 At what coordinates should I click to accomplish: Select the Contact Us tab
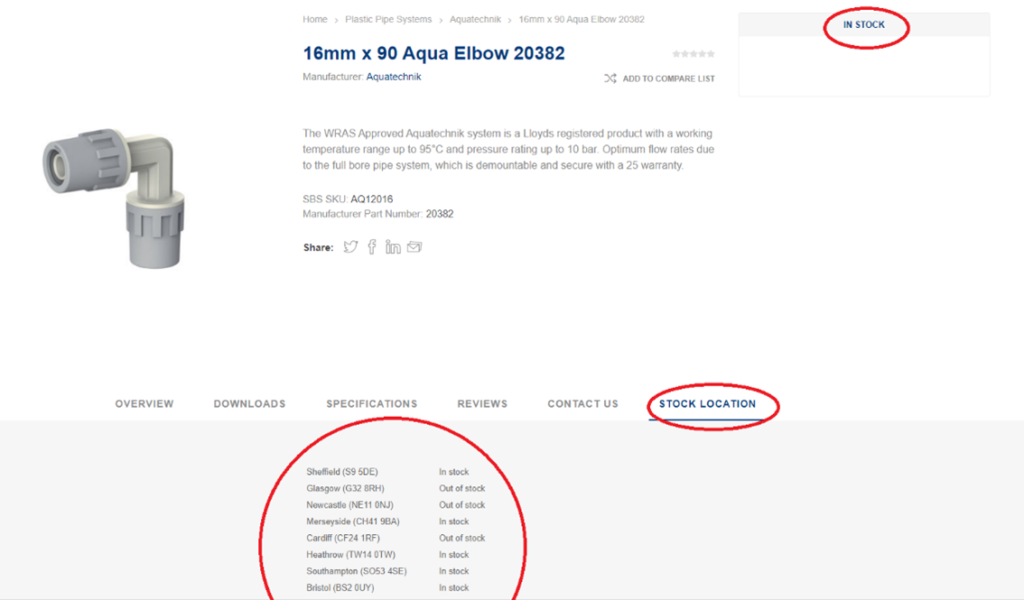pyautogui.click(x=583, y=404)
